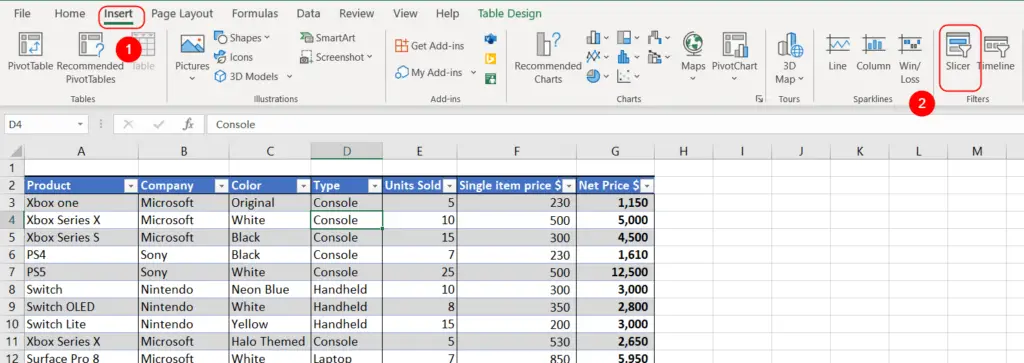
Task: Open the Visio Data Visualizer add-in
Action: (490, 39)
